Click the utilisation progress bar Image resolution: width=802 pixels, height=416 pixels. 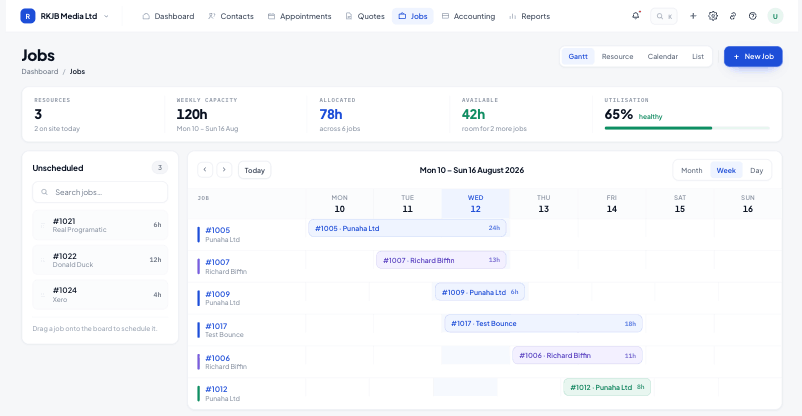tap(687, 128)
